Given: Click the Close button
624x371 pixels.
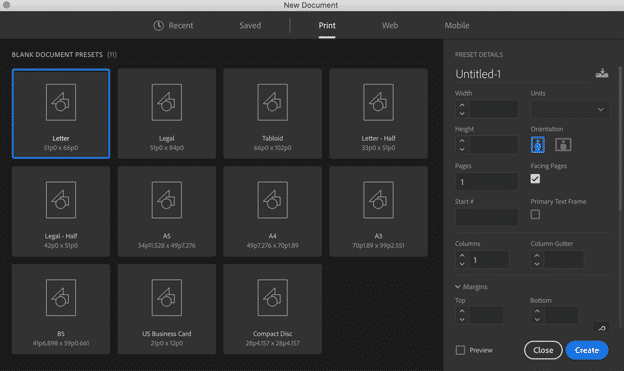Looking at the screenshot, I should (543, 350).
